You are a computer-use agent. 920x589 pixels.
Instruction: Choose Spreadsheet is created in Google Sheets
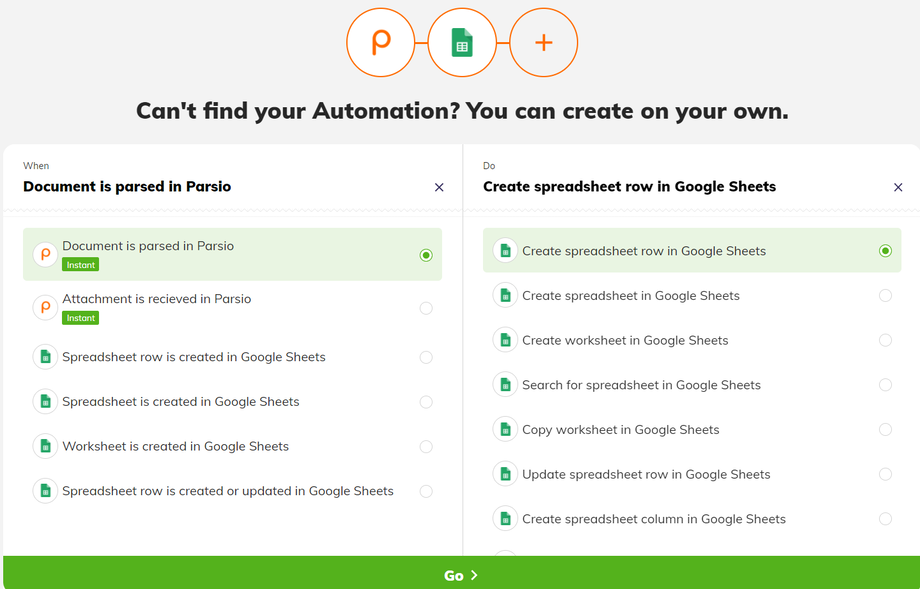pos(181,402)
